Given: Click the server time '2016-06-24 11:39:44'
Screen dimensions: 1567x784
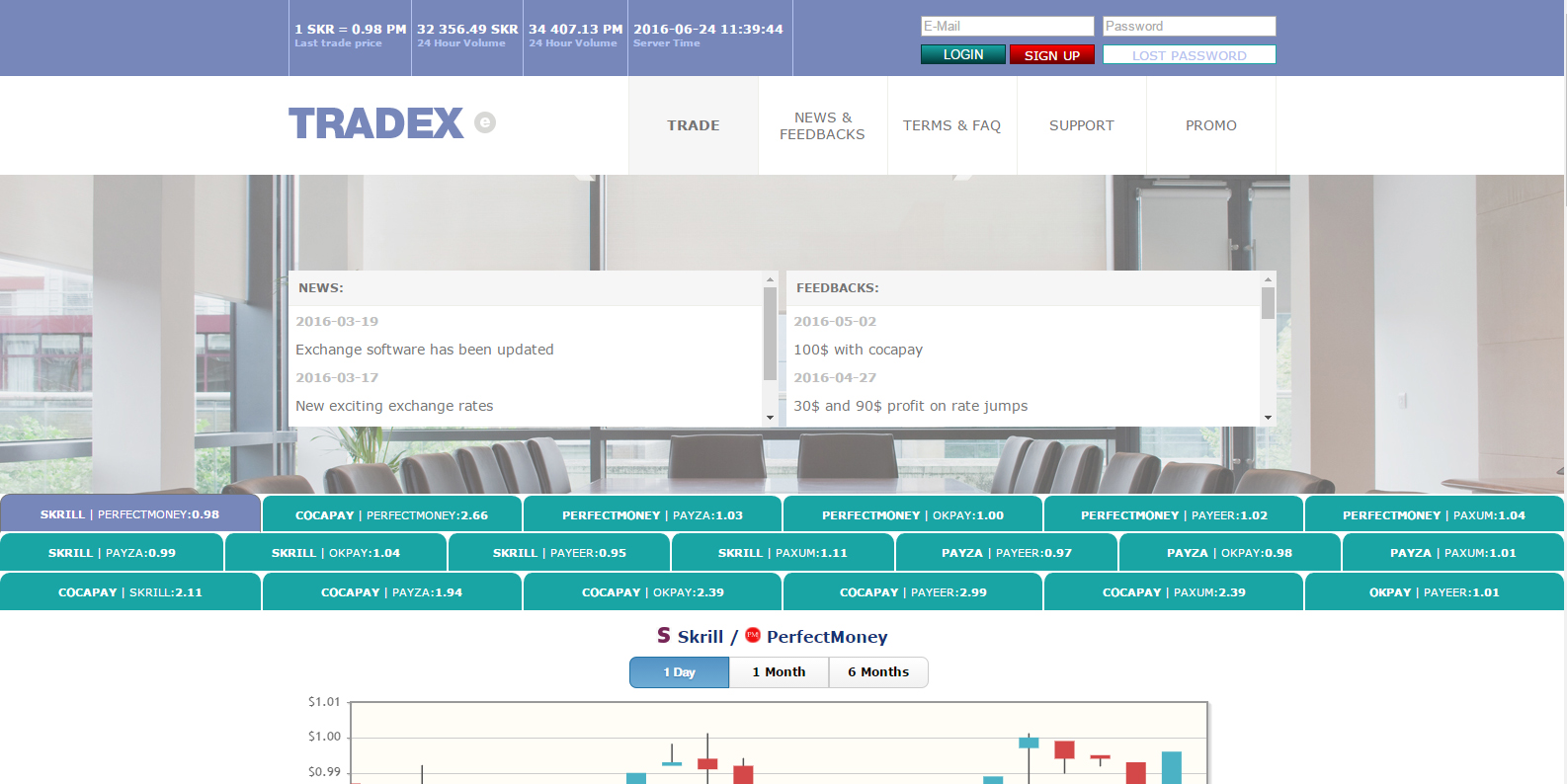Looking at the screenshot, I should coord(707,30).
